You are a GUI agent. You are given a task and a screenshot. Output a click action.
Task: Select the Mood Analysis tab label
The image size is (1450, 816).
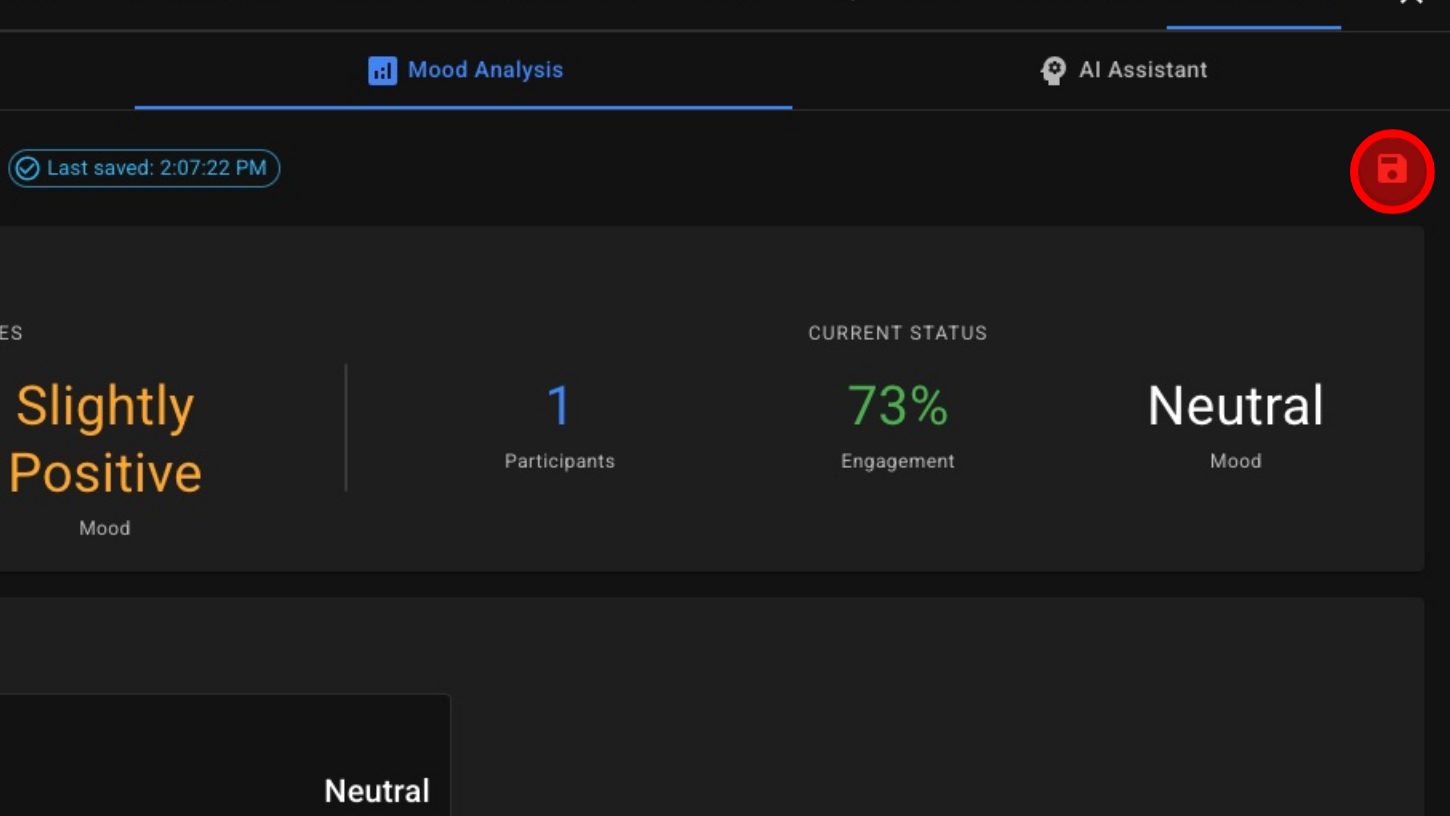[485, 70]
